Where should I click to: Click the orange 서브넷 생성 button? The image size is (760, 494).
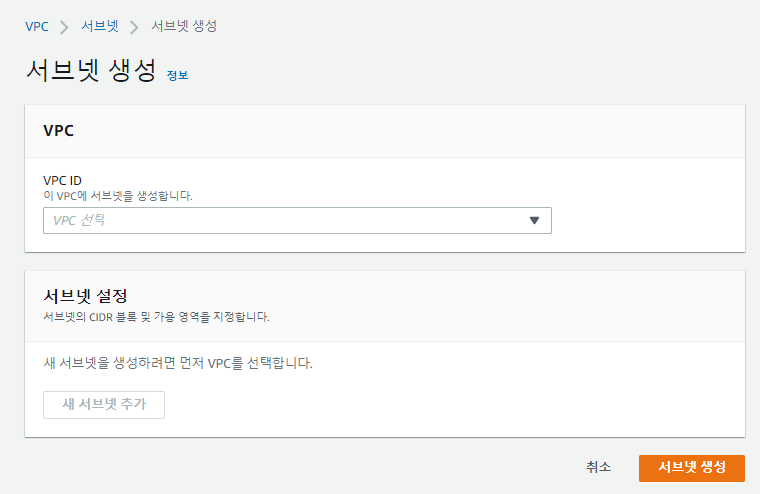[x=691, y=467]
